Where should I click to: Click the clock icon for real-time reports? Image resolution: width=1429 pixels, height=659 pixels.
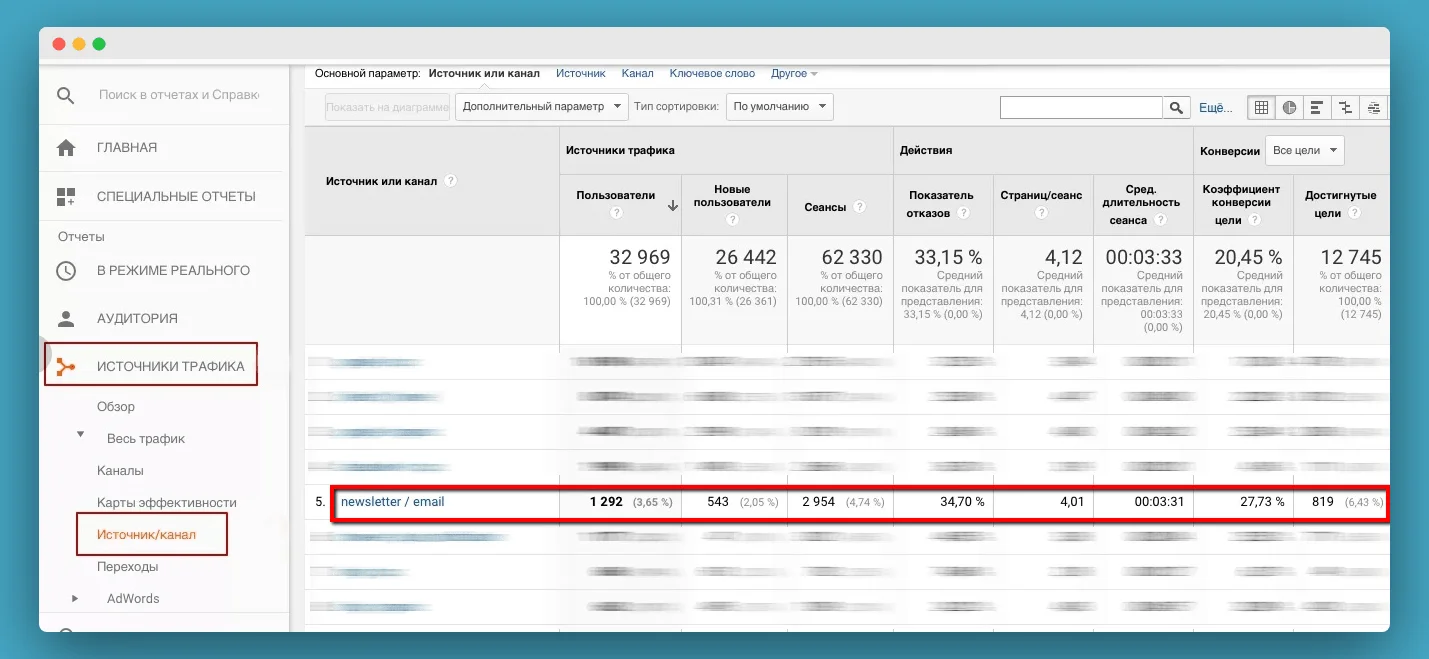[x=66, y=271]
